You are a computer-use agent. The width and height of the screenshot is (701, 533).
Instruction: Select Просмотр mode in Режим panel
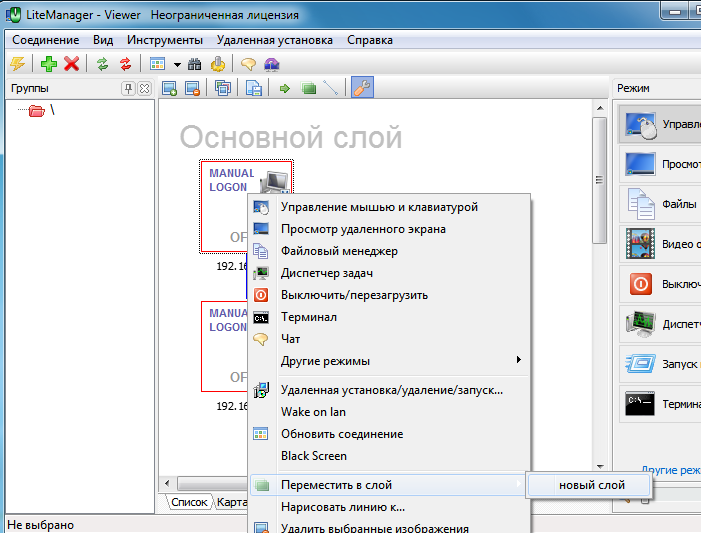click(x=660, y=164)
